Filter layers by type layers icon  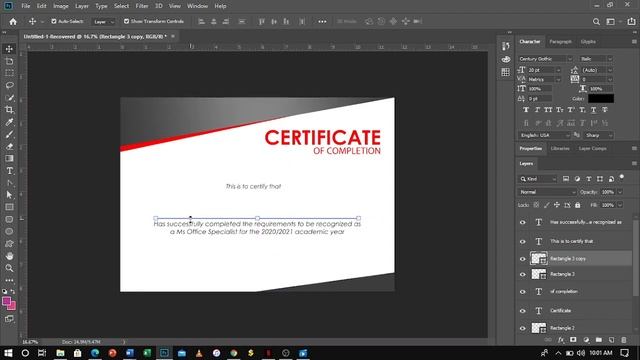pos(589,179)
